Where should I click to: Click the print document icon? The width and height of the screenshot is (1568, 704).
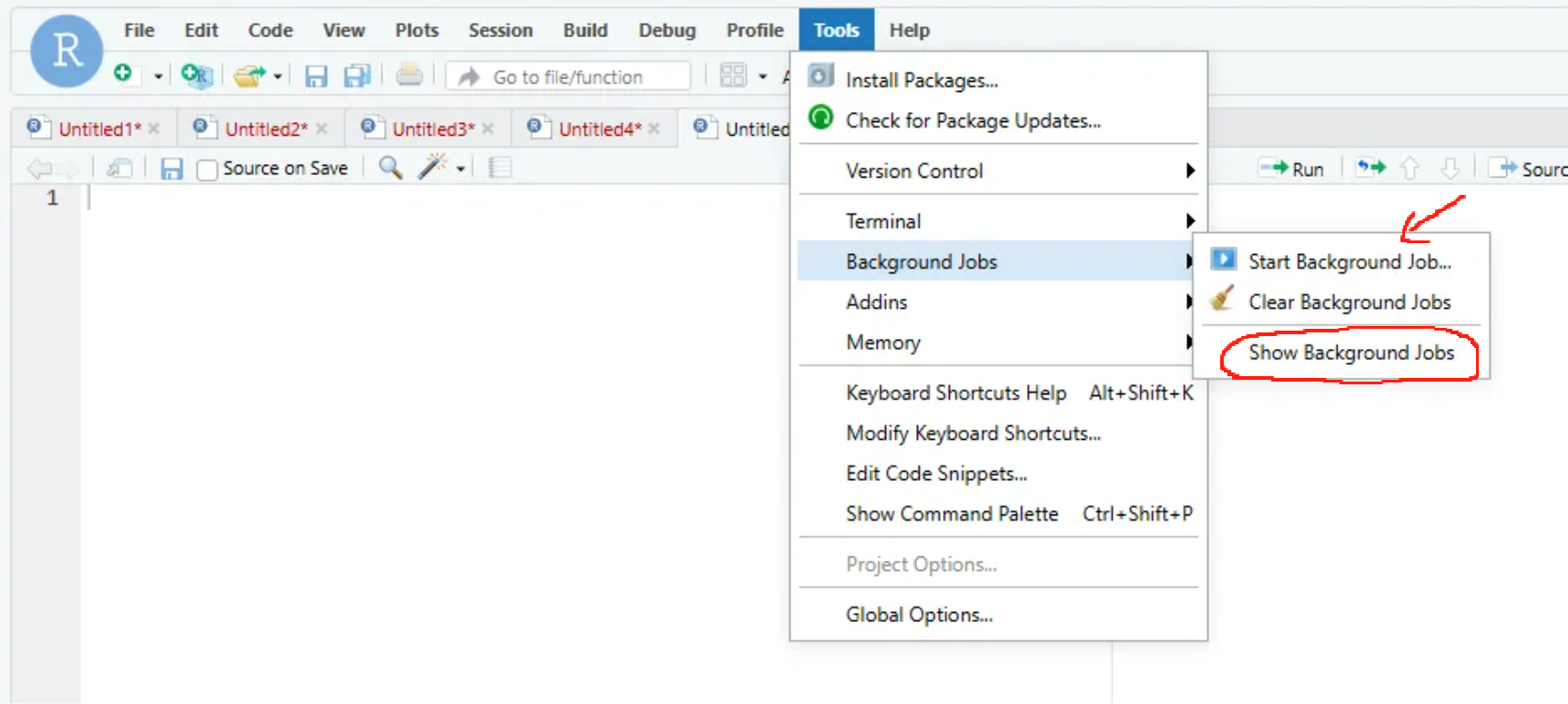[409, 76]
